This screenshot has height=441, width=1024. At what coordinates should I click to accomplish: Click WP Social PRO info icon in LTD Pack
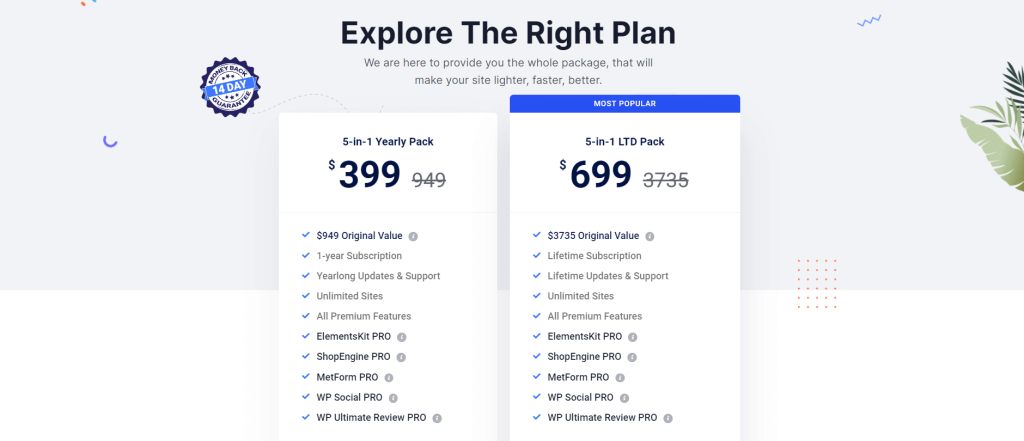pyautogui.click(x=624, y=398)
